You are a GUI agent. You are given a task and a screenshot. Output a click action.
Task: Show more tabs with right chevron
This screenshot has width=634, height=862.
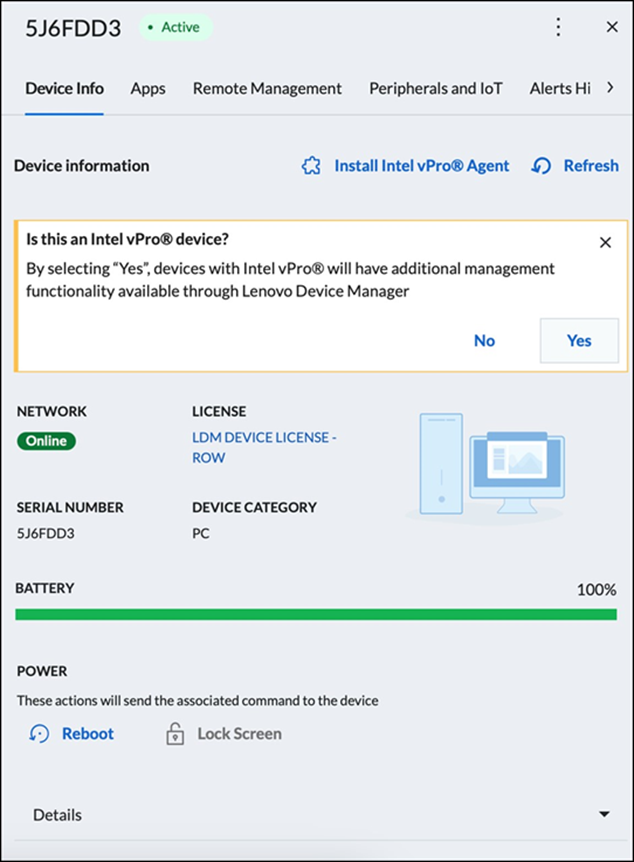click(610, 87)
